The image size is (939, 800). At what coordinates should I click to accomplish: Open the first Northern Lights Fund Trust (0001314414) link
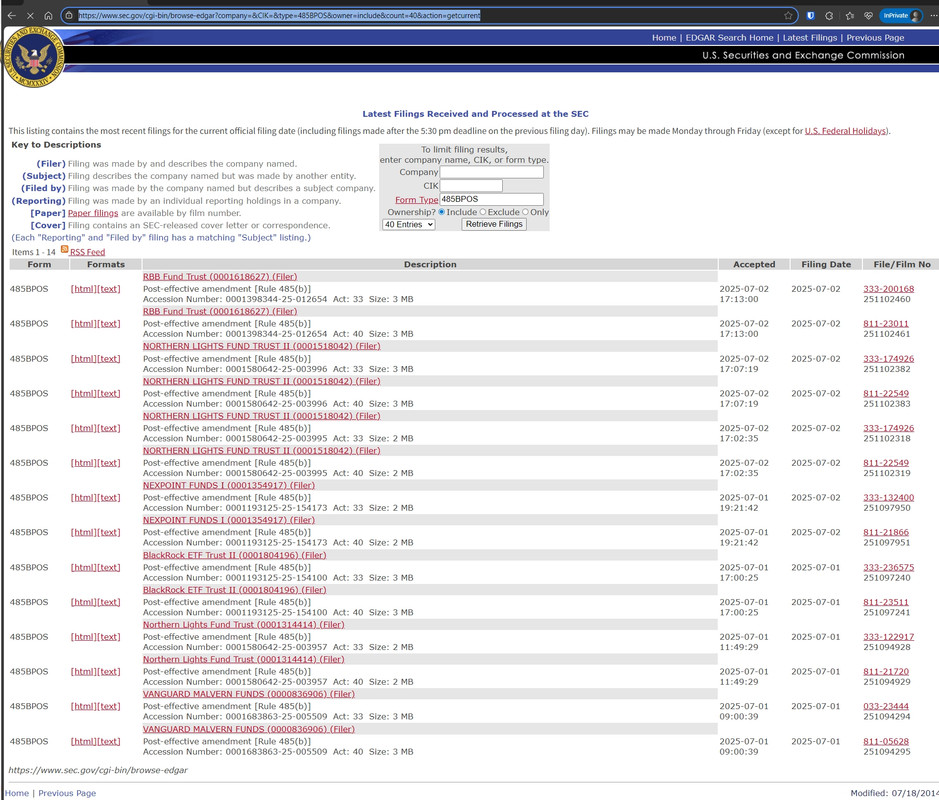(243, 625)
